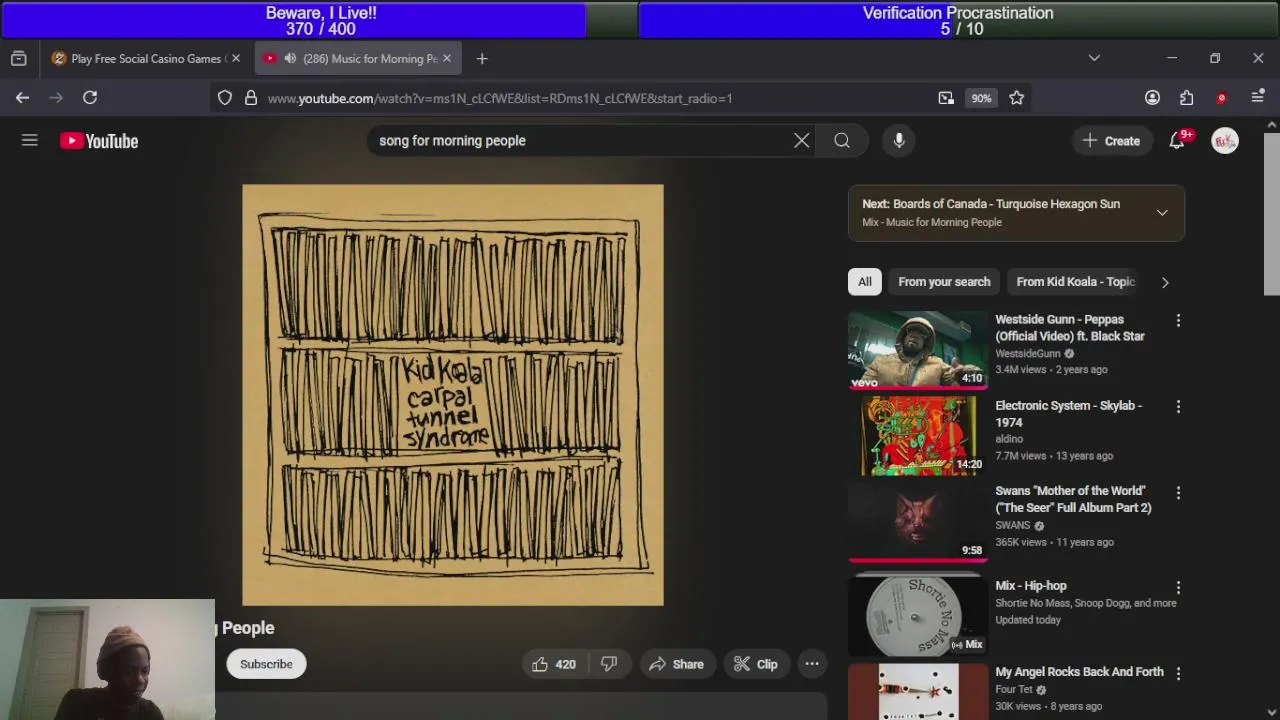Screen dimensions: 1280x720
Task: Open Swans Mother of the World title
Action: [x=1073, y=499]
